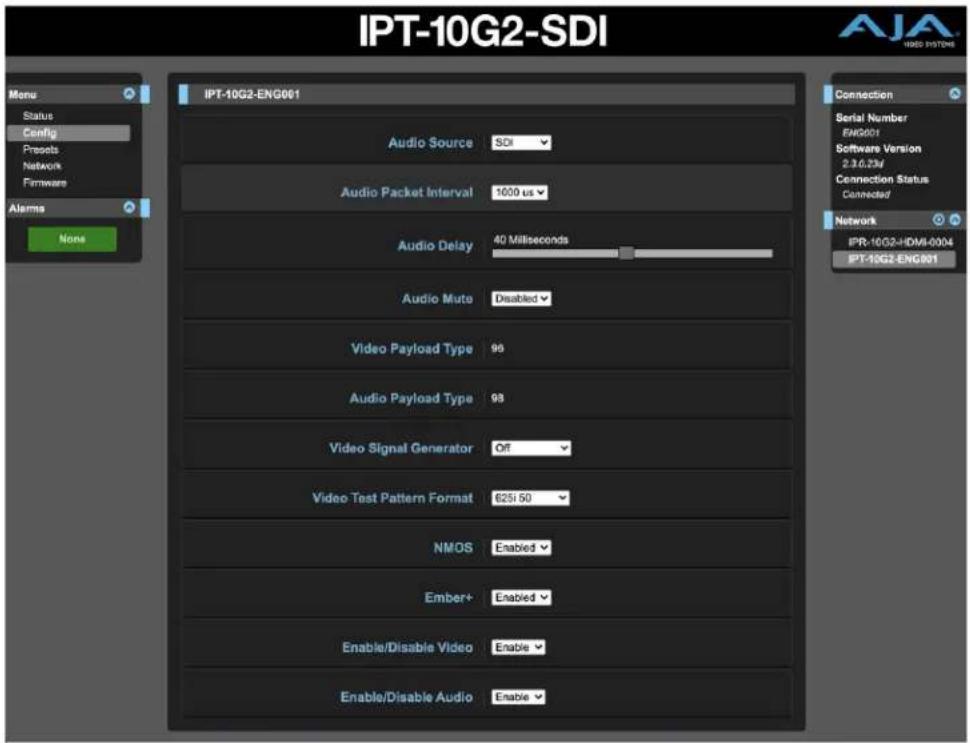Collapse the Alarms panel arrow icon
Image resolution: width=970 pixels, height=743 pixels.
pyautogui.click(x=129, y=208)
